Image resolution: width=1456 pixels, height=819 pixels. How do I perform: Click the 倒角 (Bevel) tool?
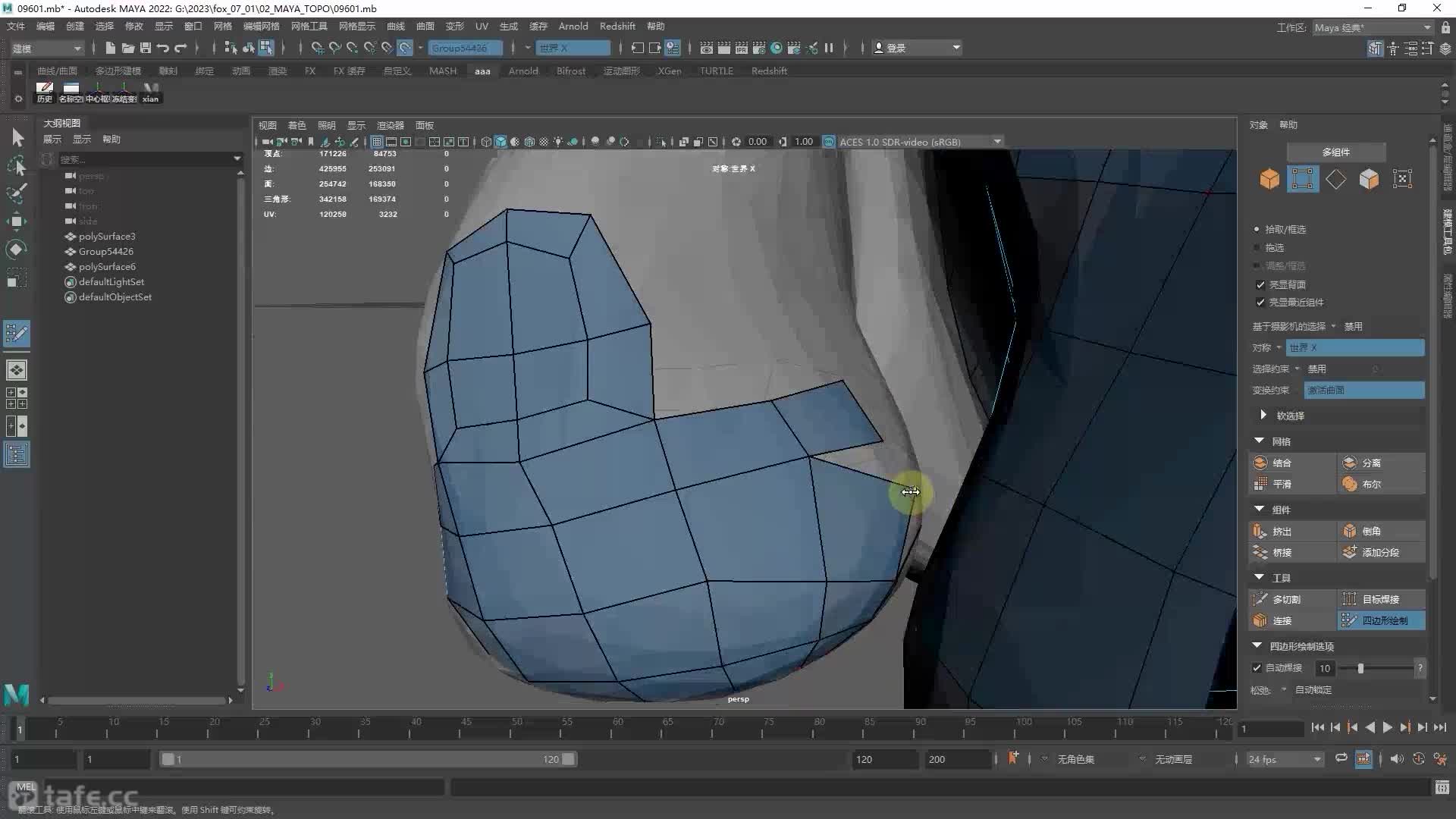tap(1381, 532)
